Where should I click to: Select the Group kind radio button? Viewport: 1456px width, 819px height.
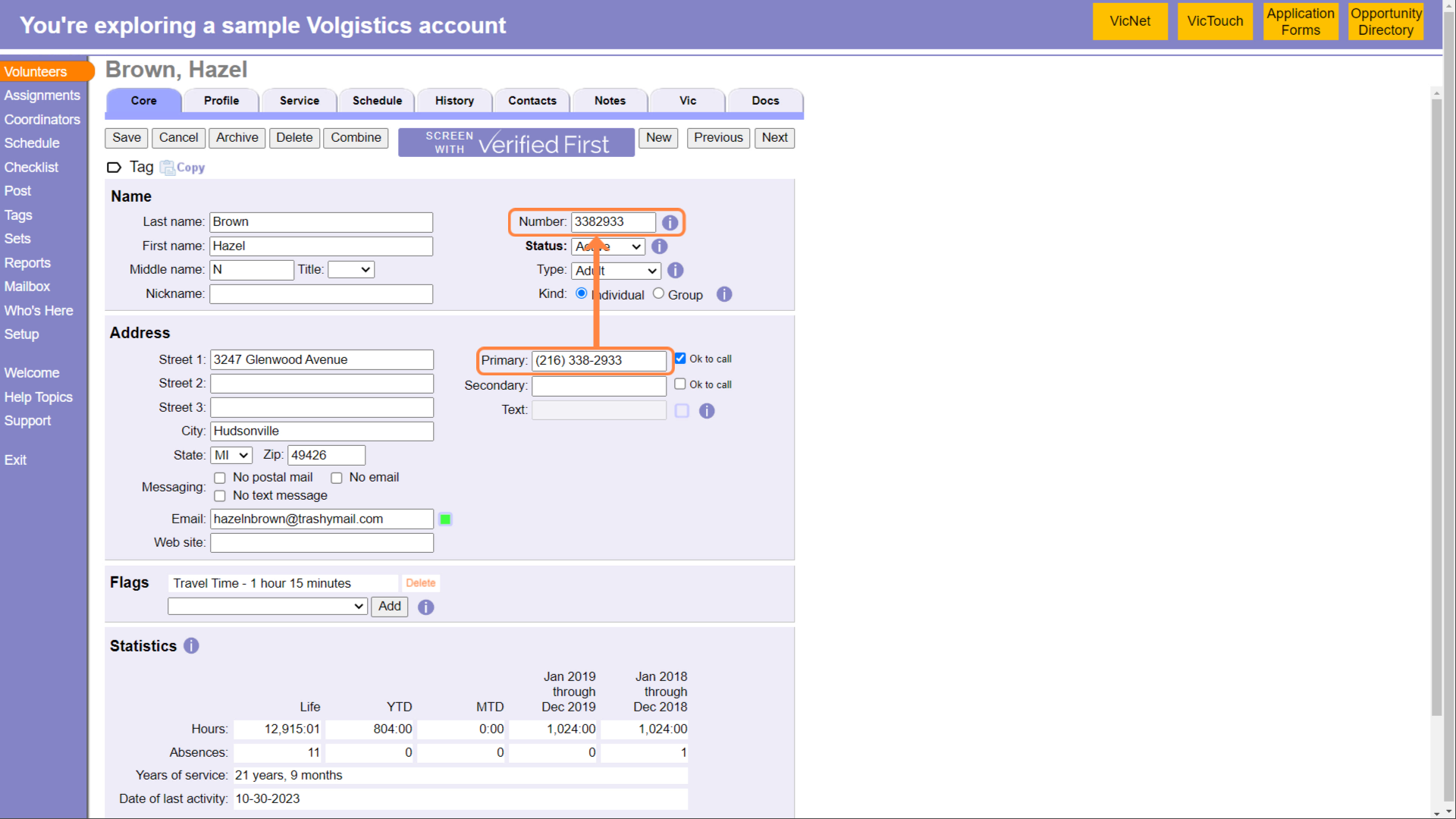click(x=658, y=293)
